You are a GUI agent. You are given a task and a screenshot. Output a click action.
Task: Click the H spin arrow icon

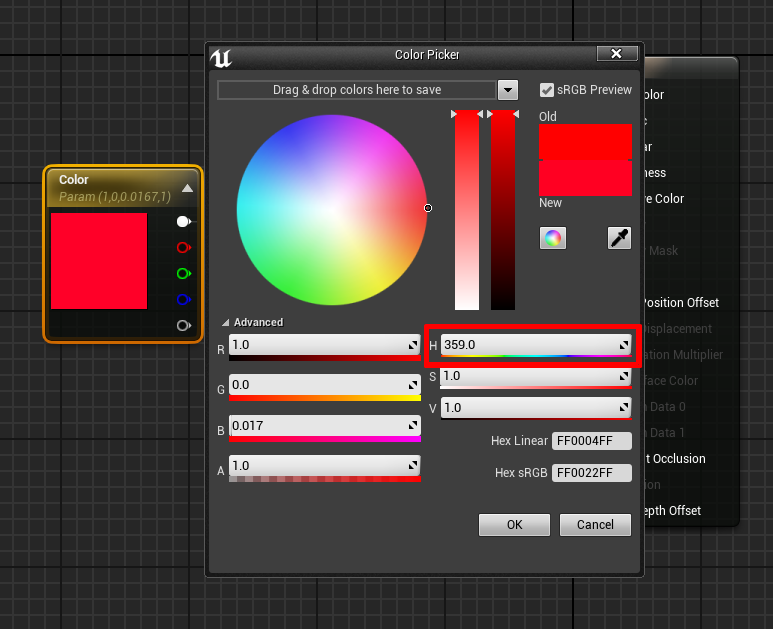(x=624, y=345)
